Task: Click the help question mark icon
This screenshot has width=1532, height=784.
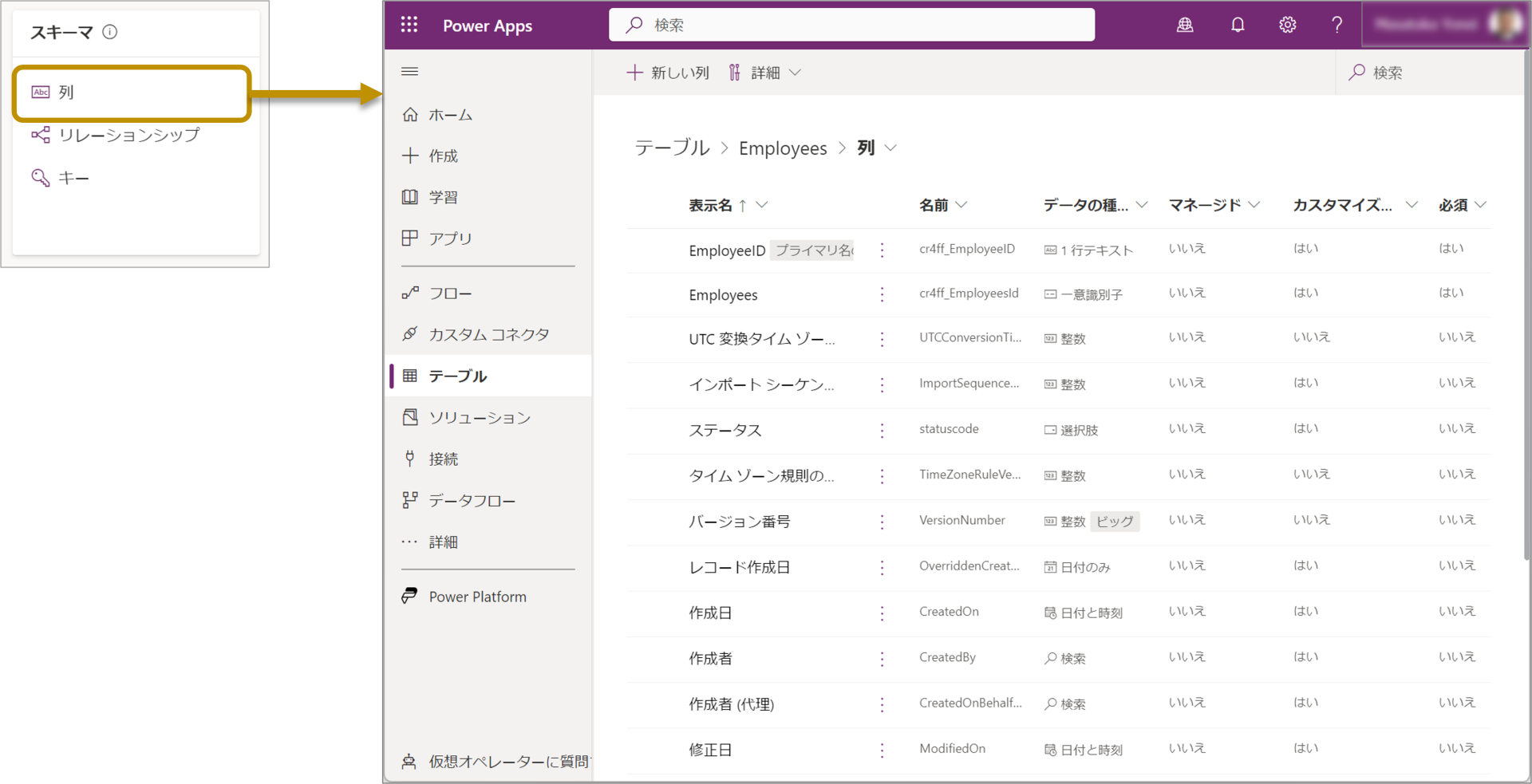Action: pos(1337,25)
